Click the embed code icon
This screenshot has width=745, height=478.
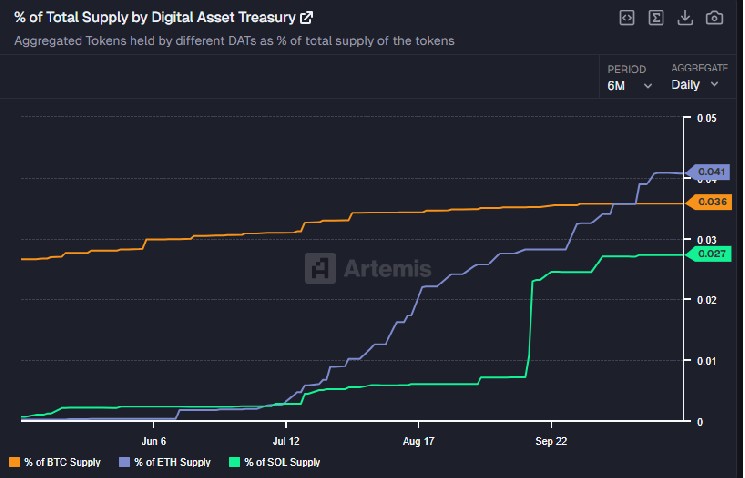pos(626,18)
